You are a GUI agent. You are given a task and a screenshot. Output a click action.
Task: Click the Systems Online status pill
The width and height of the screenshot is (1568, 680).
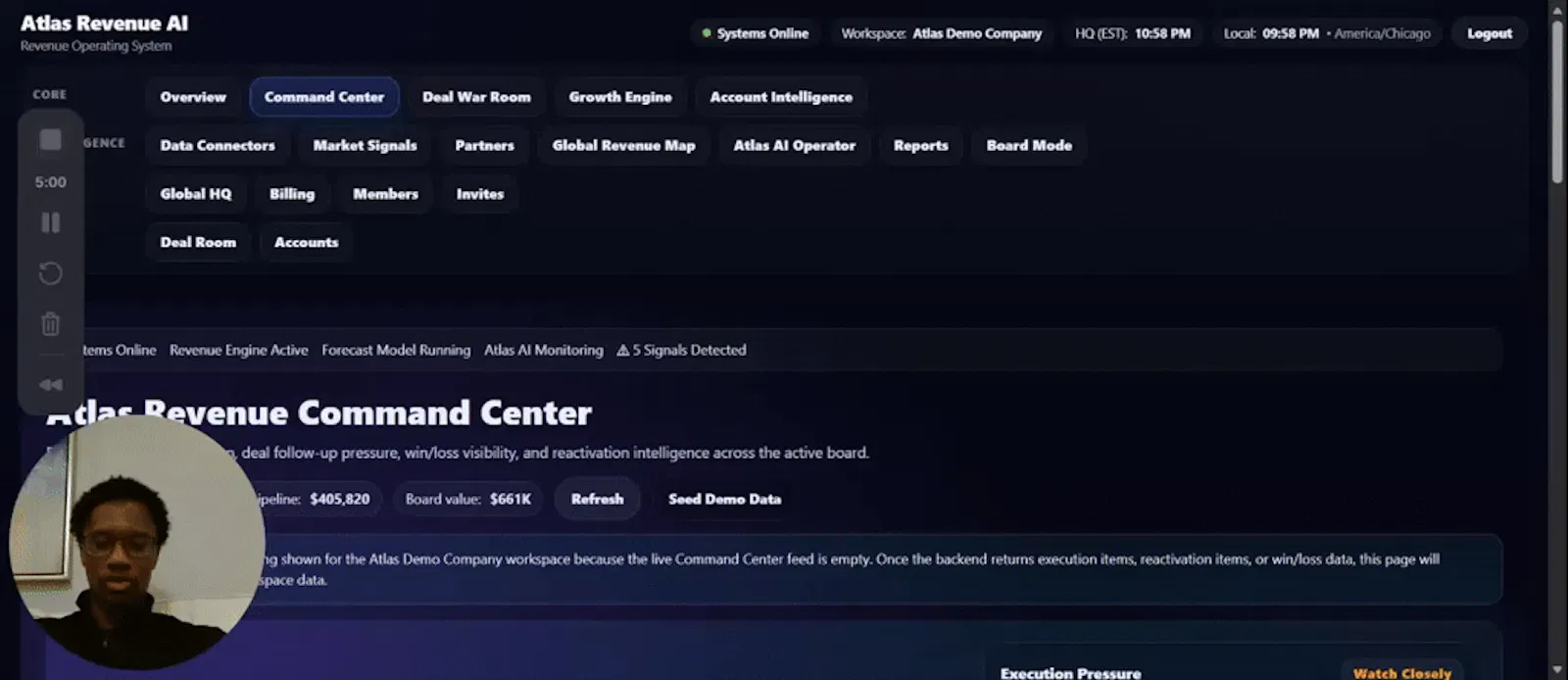756,33
